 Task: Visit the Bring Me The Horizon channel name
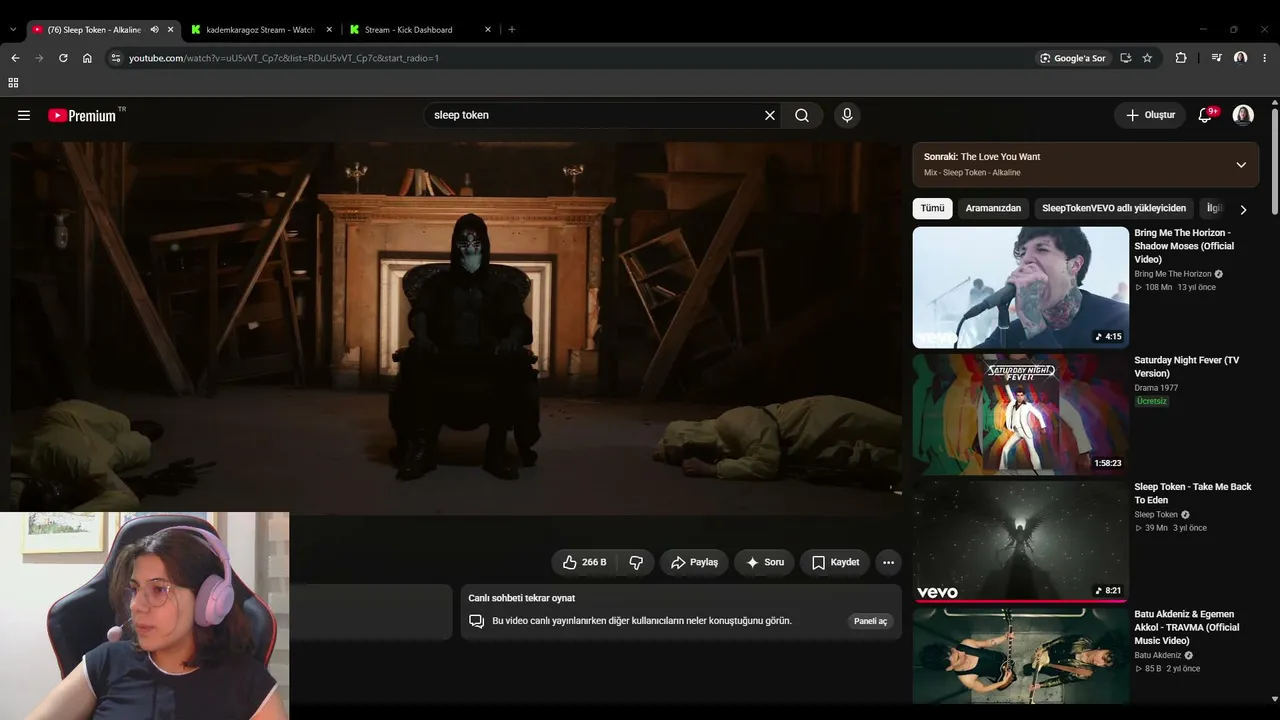(1173, 274)
